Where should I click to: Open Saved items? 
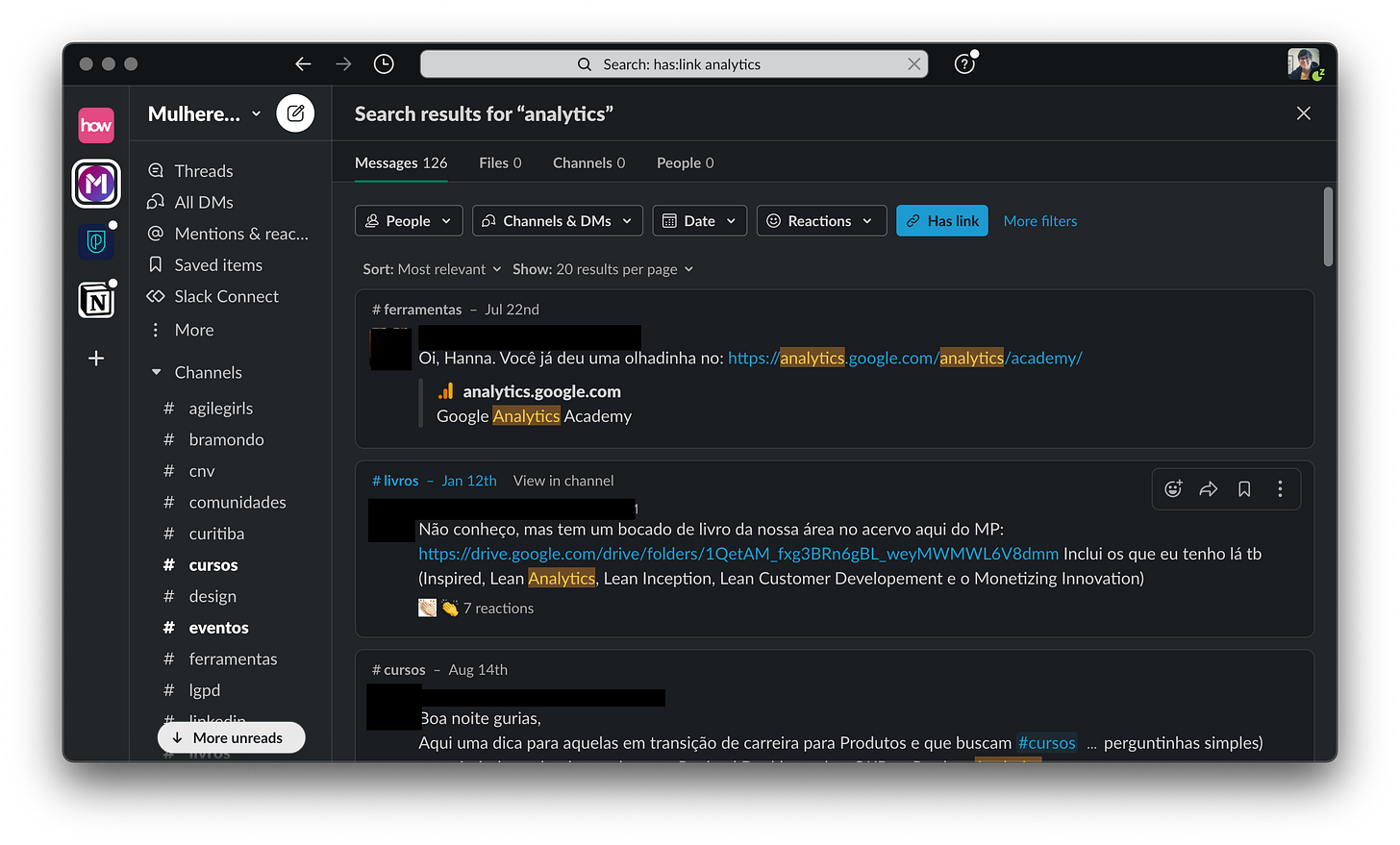tap(217, 265)
